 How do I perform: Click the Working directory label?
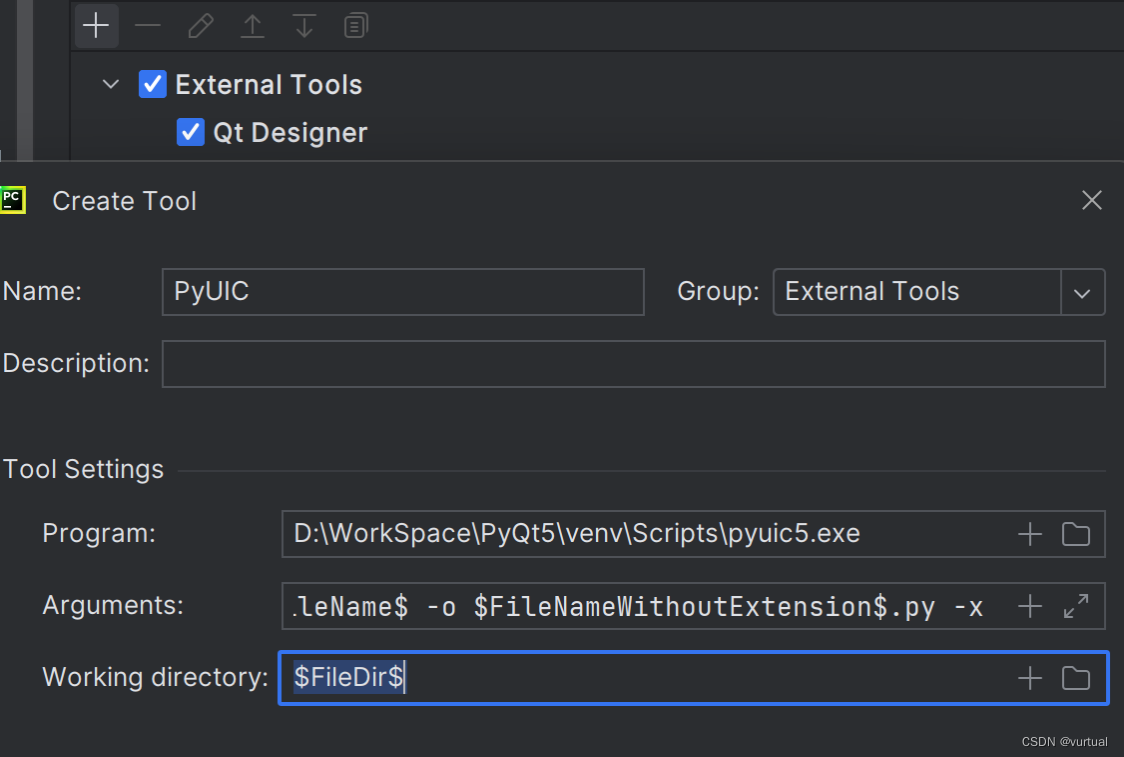156,677
